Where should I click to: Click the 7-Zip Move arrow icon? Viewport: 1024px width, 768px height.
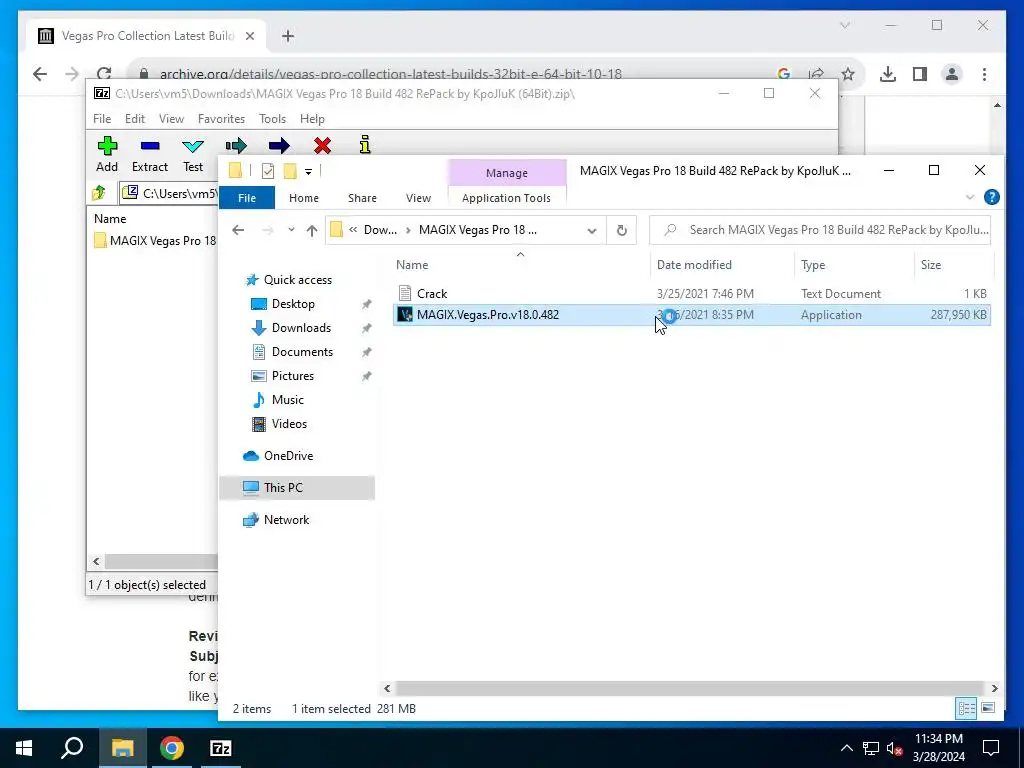[x=279, y=145]
